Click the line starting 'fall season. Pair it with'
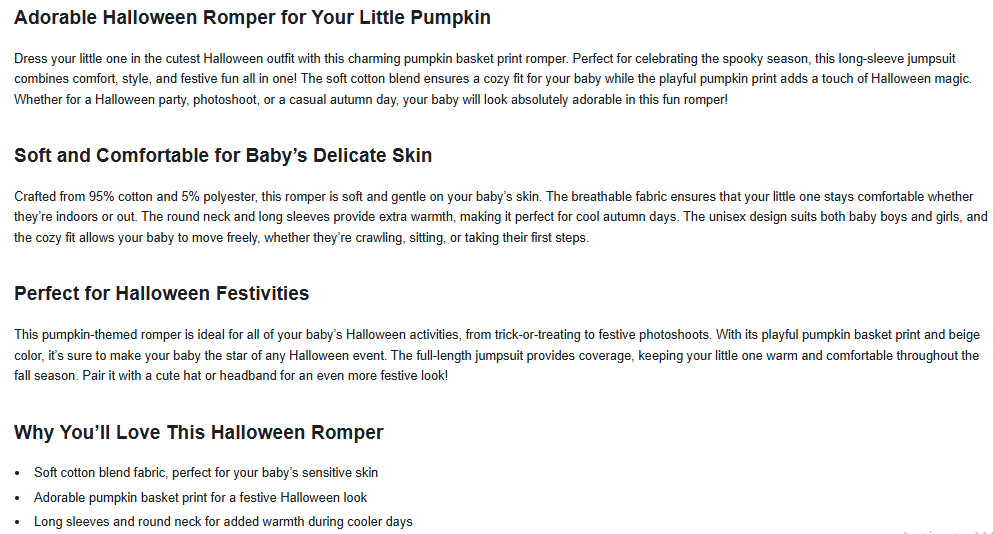The height and width of the screenshot is (534, 993). pyautogui.click(x=230, y=376)
